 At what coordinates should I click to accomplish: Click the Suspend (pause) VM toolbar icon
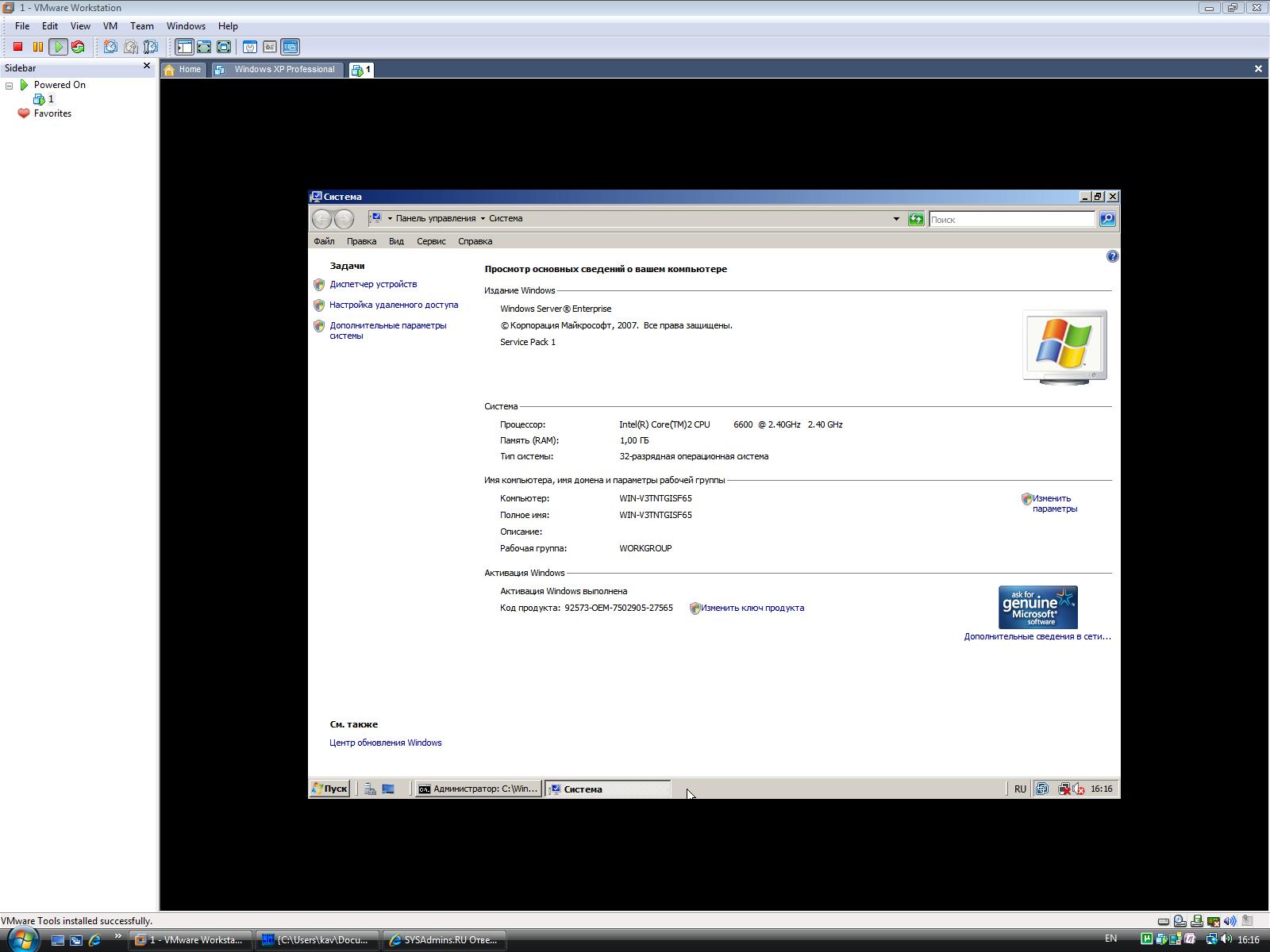point(37,47)
